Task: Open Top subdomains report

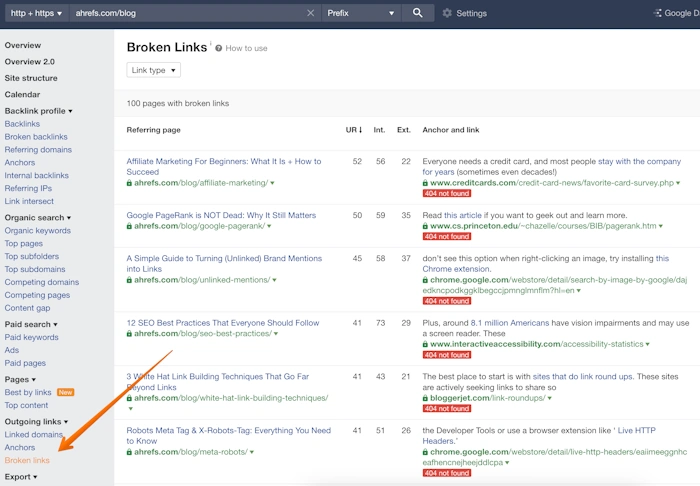Action: (x=35, y=269)
